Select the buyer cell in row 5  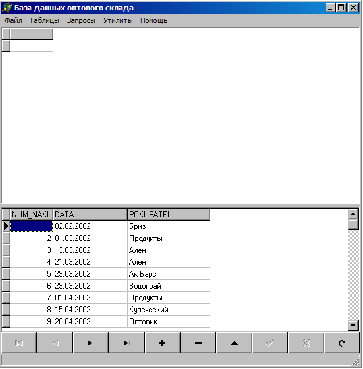[169, 274]
